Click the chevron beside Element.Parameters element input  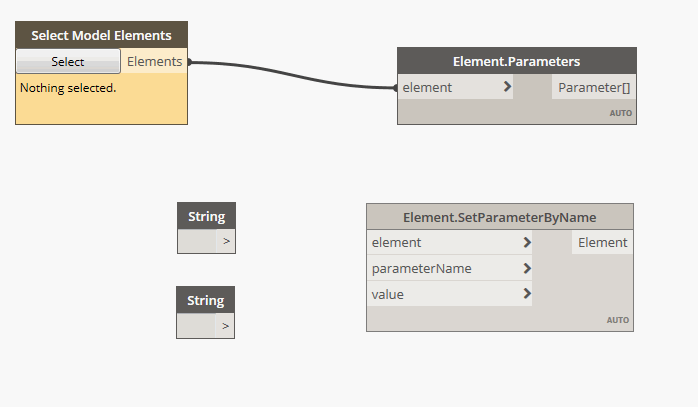(507, 87)
